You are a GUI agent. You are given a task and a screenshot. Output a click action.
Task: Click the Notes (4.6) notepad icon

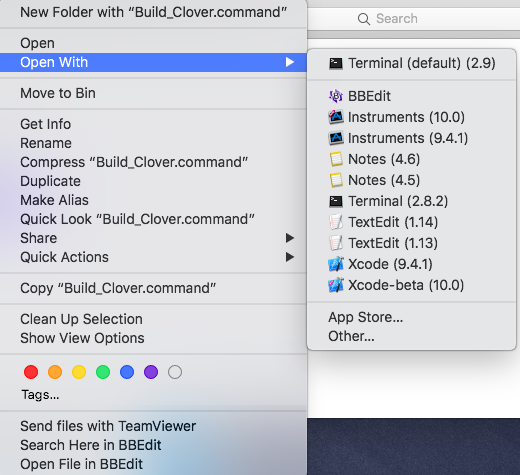336,159
